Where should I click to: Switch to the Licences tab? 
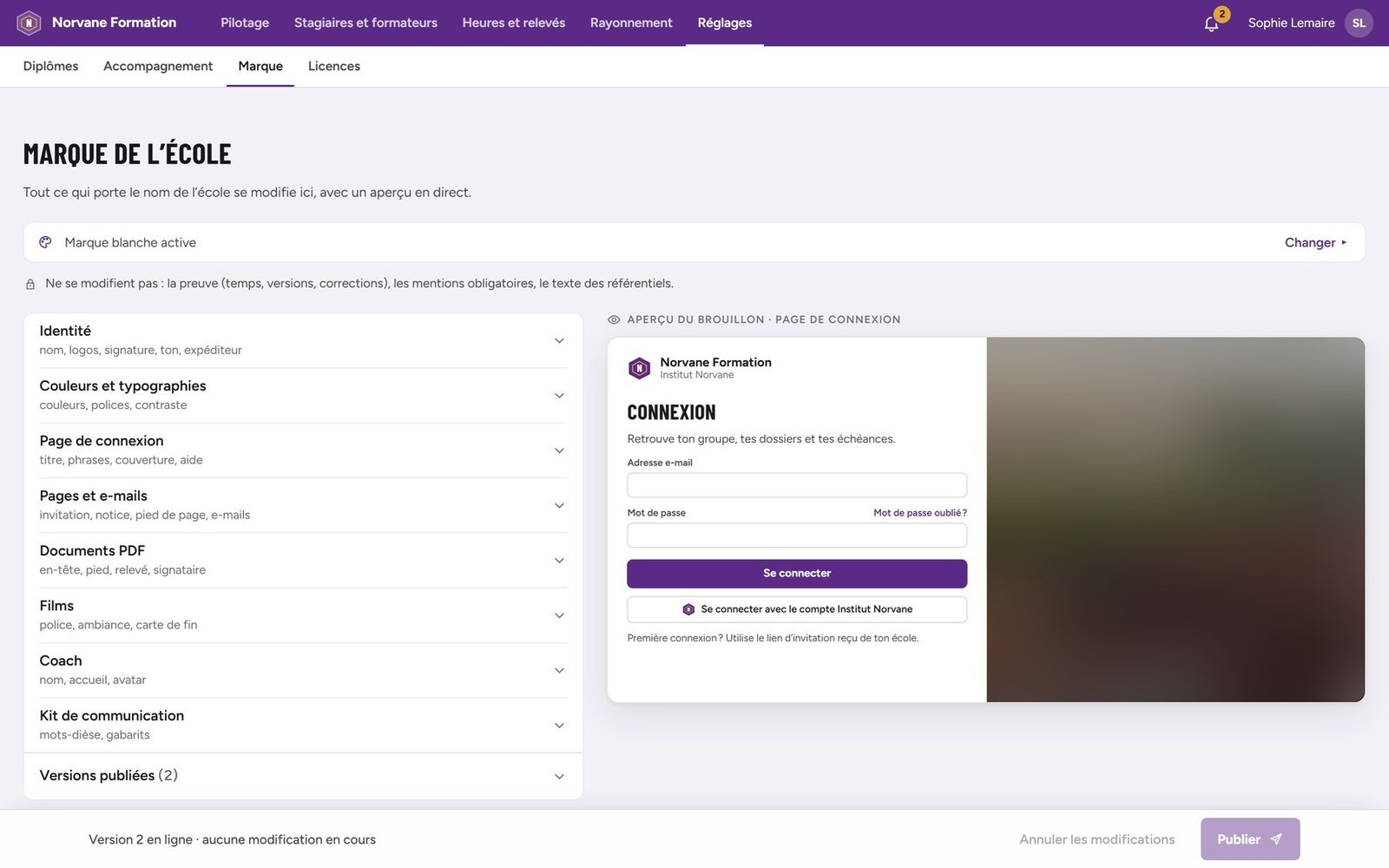(334, 66)
